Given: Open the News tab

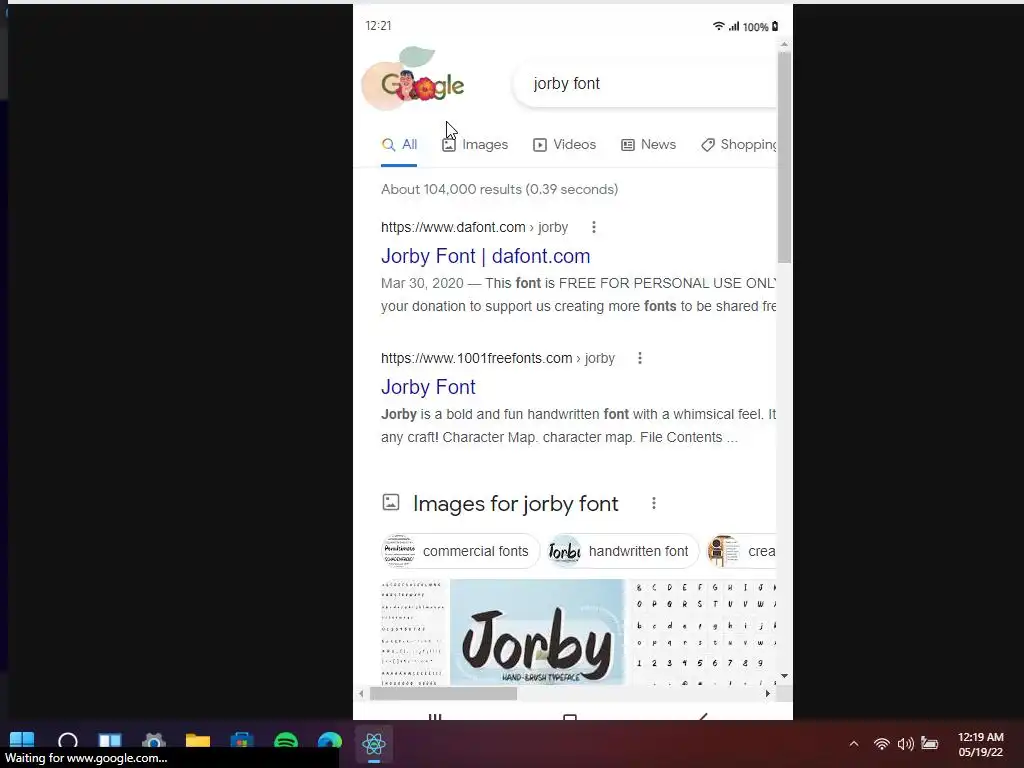Looking at the screenshot, I should pos(648,144).
